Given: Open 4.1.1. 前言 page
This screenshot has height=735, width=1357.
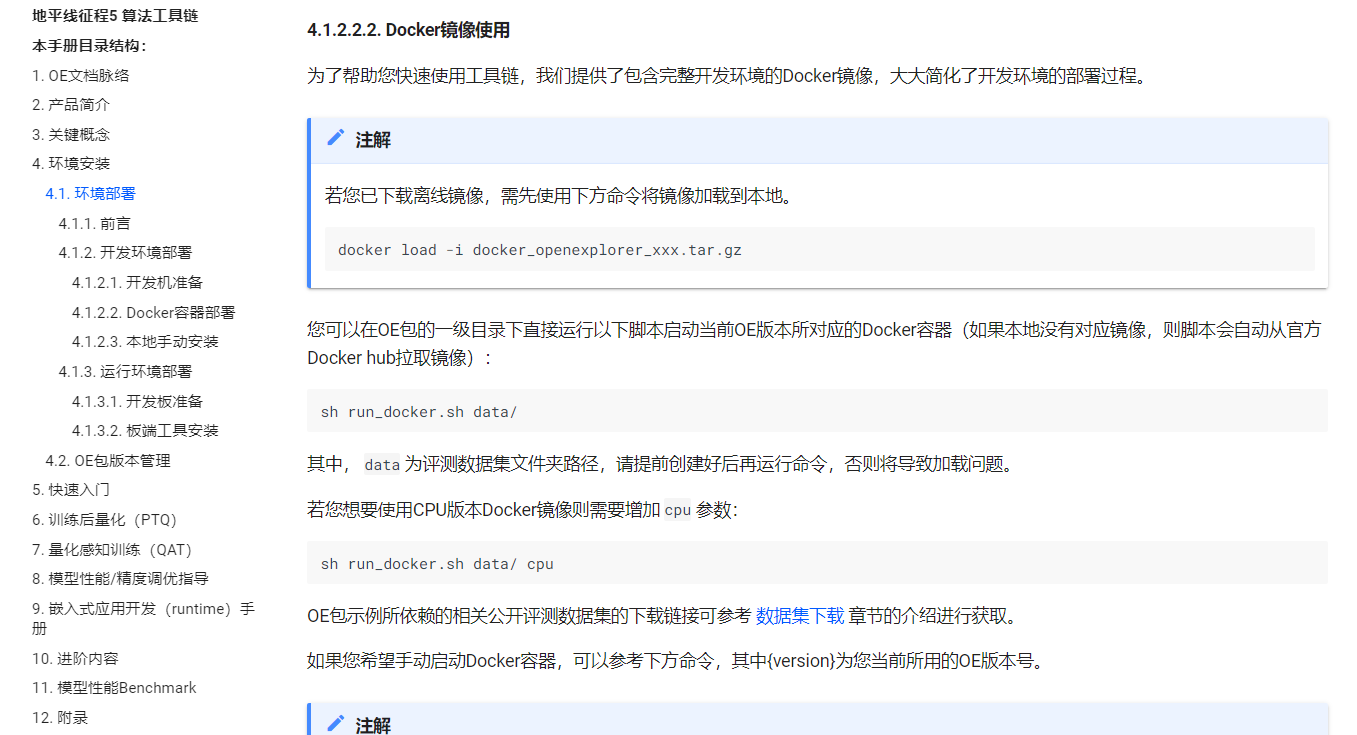Looking at the screenshot, I should point(94,223).
